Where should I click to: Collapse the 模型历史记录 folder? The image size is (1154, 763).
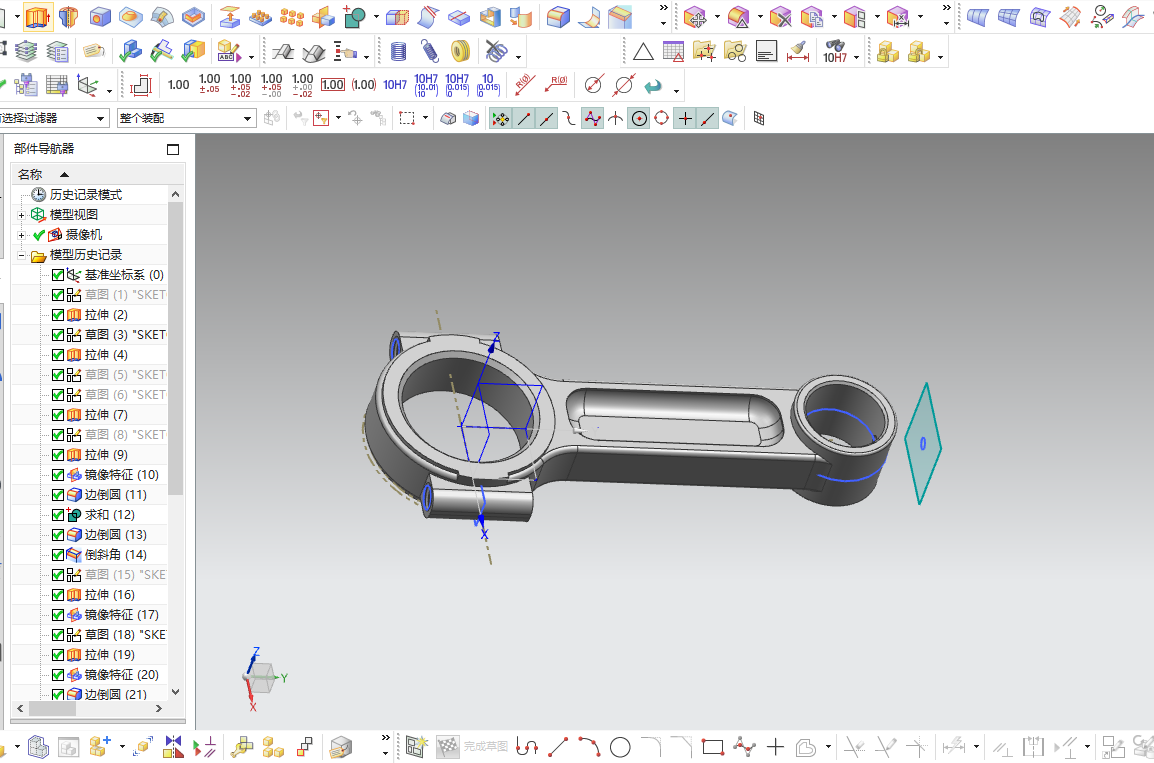[x=21, y=255]
